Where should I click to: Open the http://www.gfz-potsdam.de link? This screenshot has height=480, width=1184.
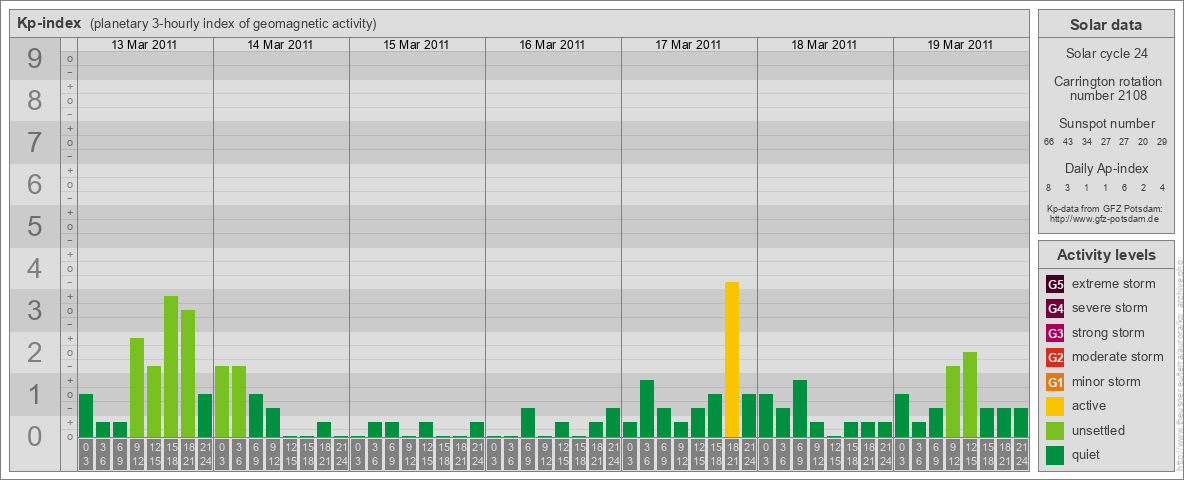(x=1106, y=219)
